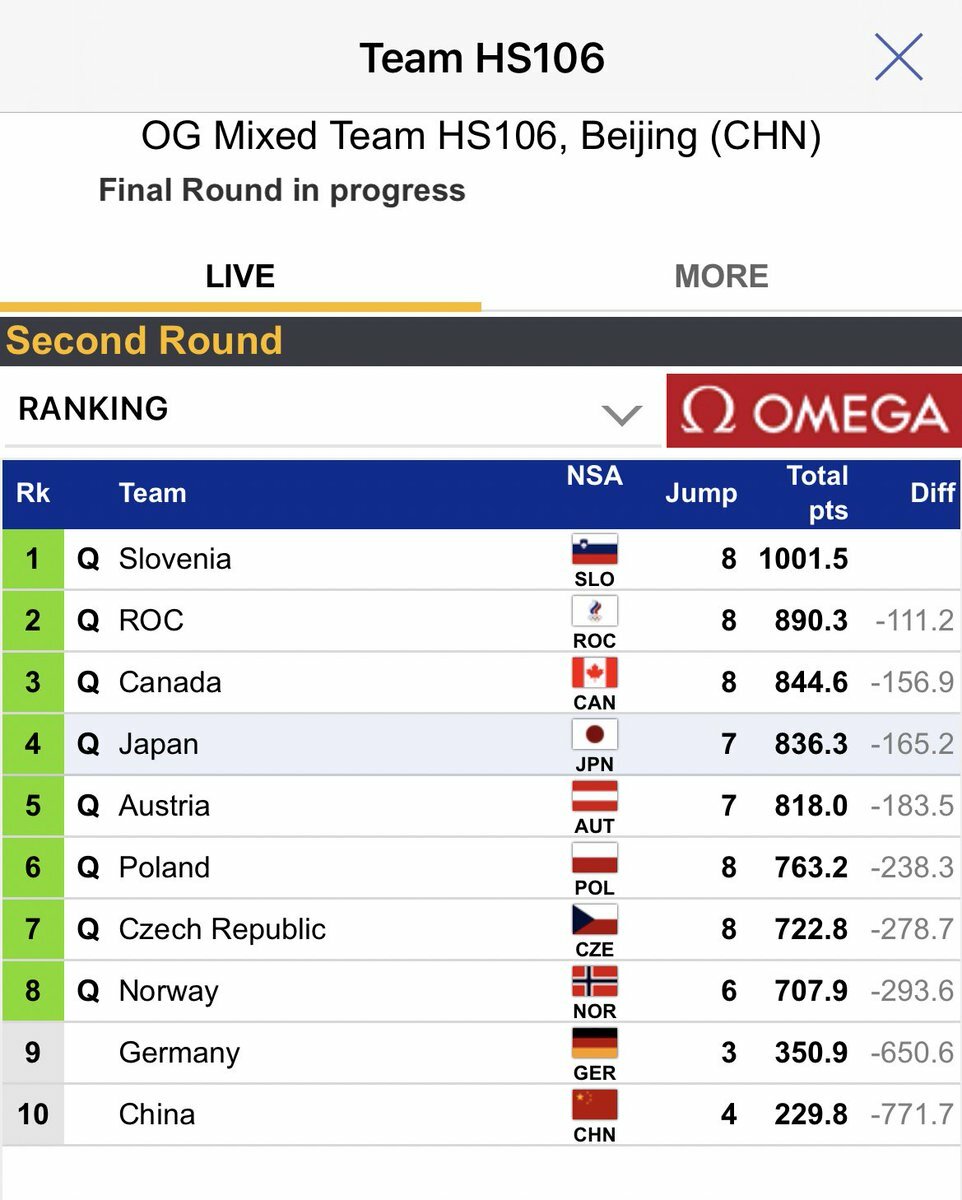Click the Austria flag icon

pyautogui.click(x=594, y=798)
